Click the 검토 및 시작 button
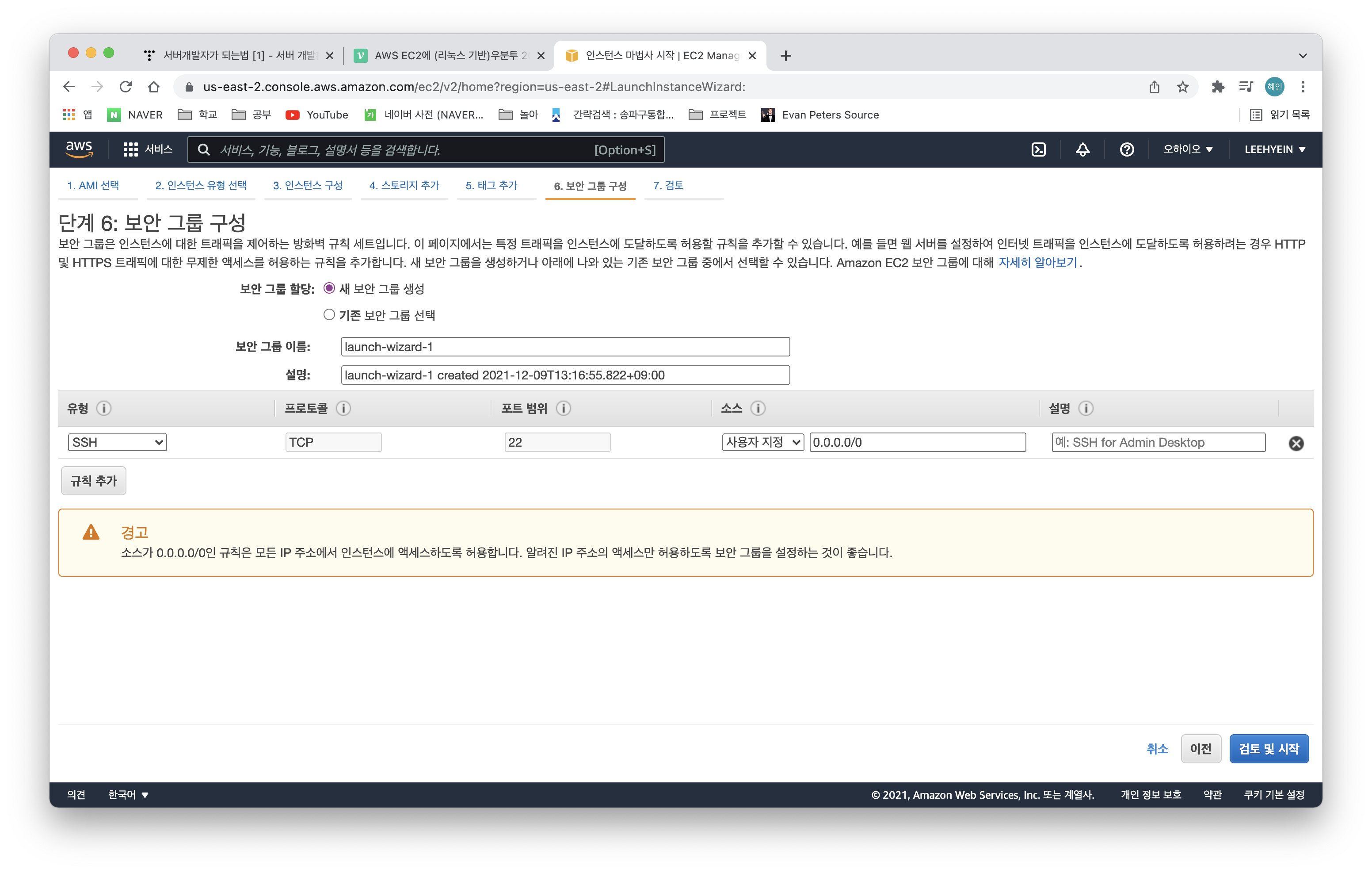This screenshot has height=873, width=1372. (1268, 749)
